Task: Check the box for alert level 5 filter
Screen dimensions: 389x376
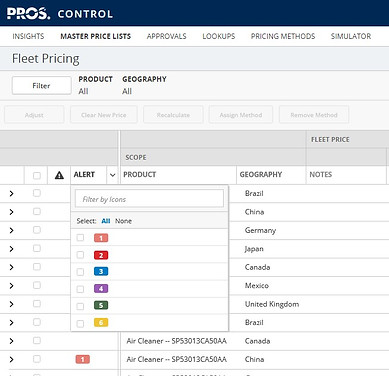Action: click(80, 306)
